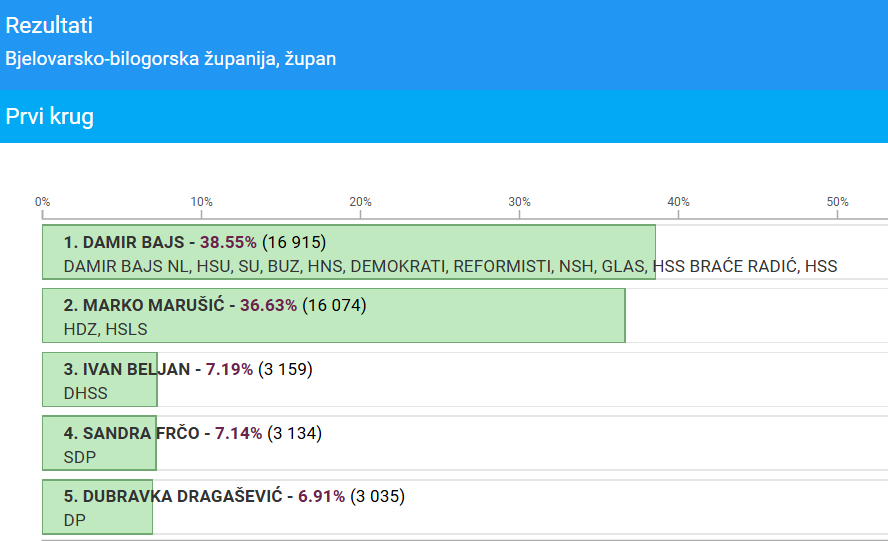Click the Ivan Beljan result bar
This screenshot has width=888, height=541.
100,380
